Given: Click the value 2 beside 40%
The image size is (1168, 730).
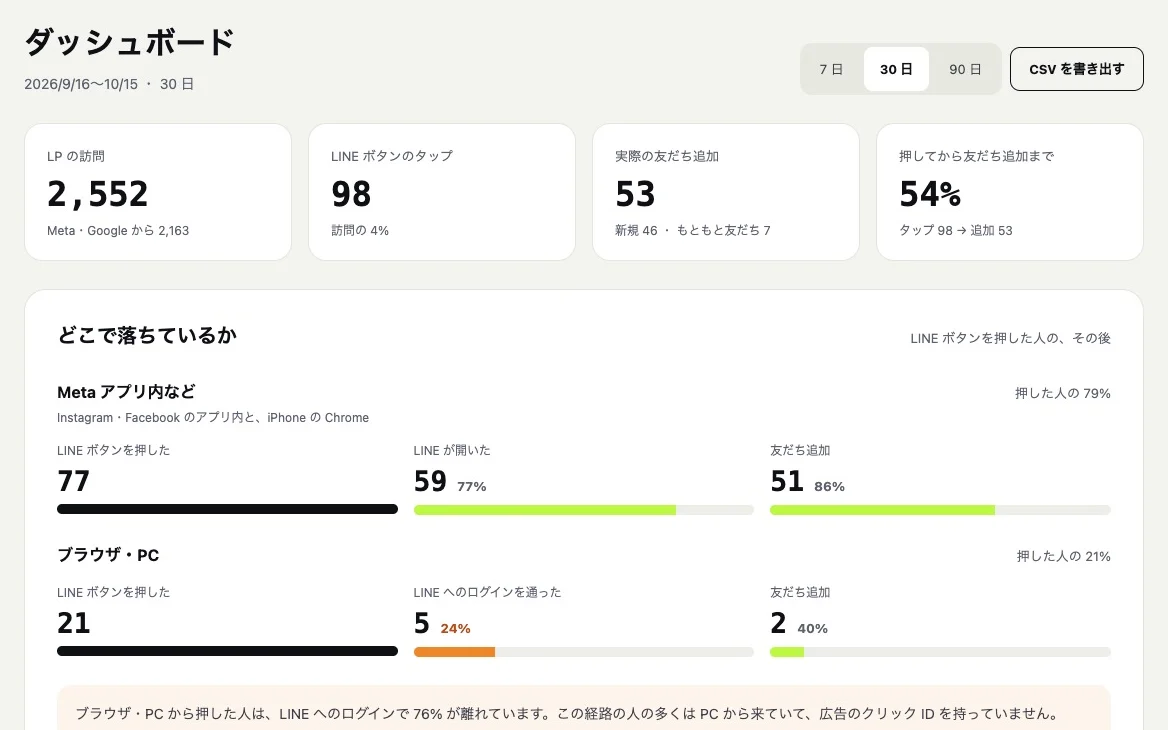Looking at the screenshot, I should pyautogui.click(x=778, y=623).
